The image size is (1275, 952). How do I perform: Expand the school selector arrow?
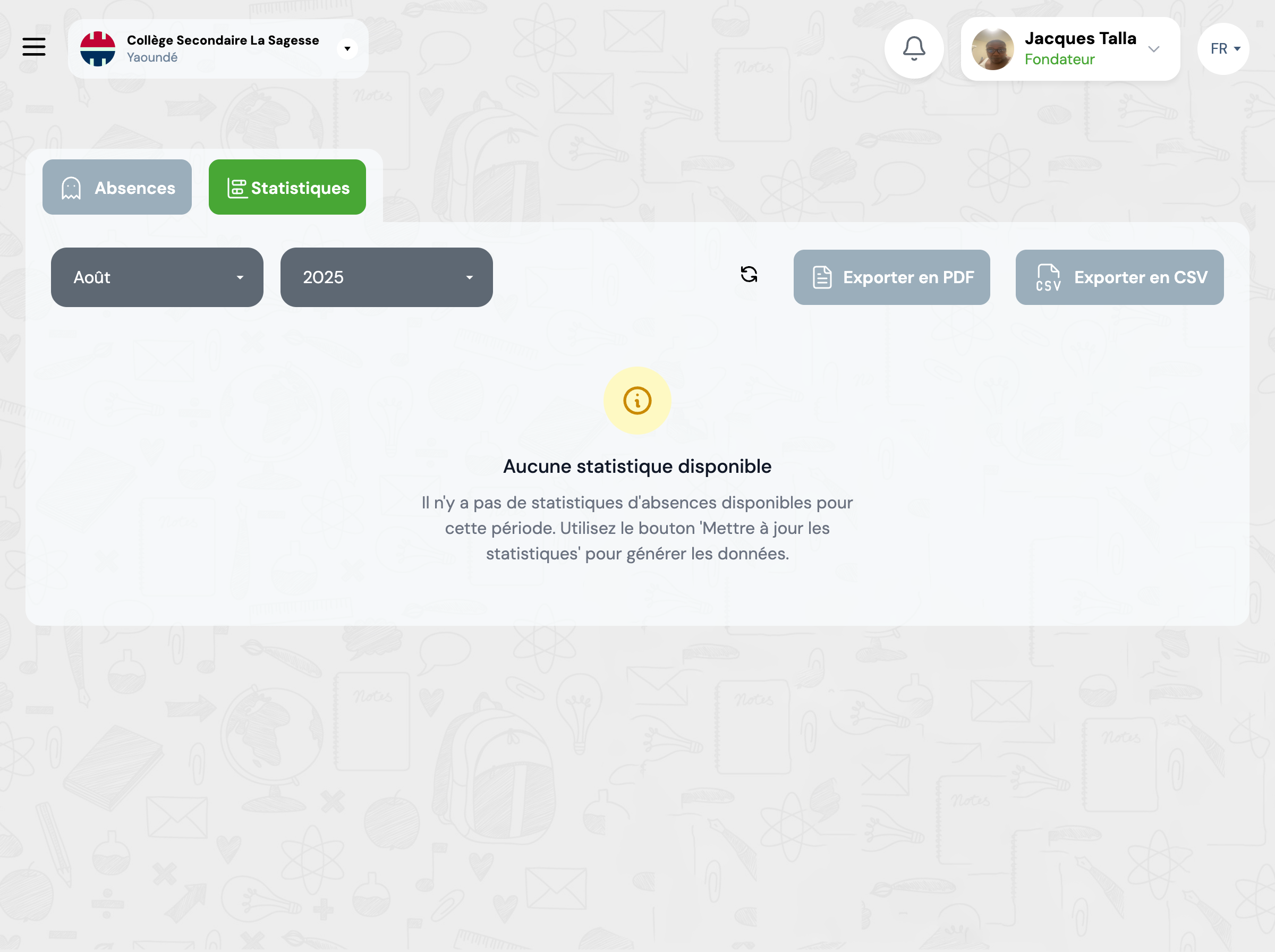tap(347, 49)
